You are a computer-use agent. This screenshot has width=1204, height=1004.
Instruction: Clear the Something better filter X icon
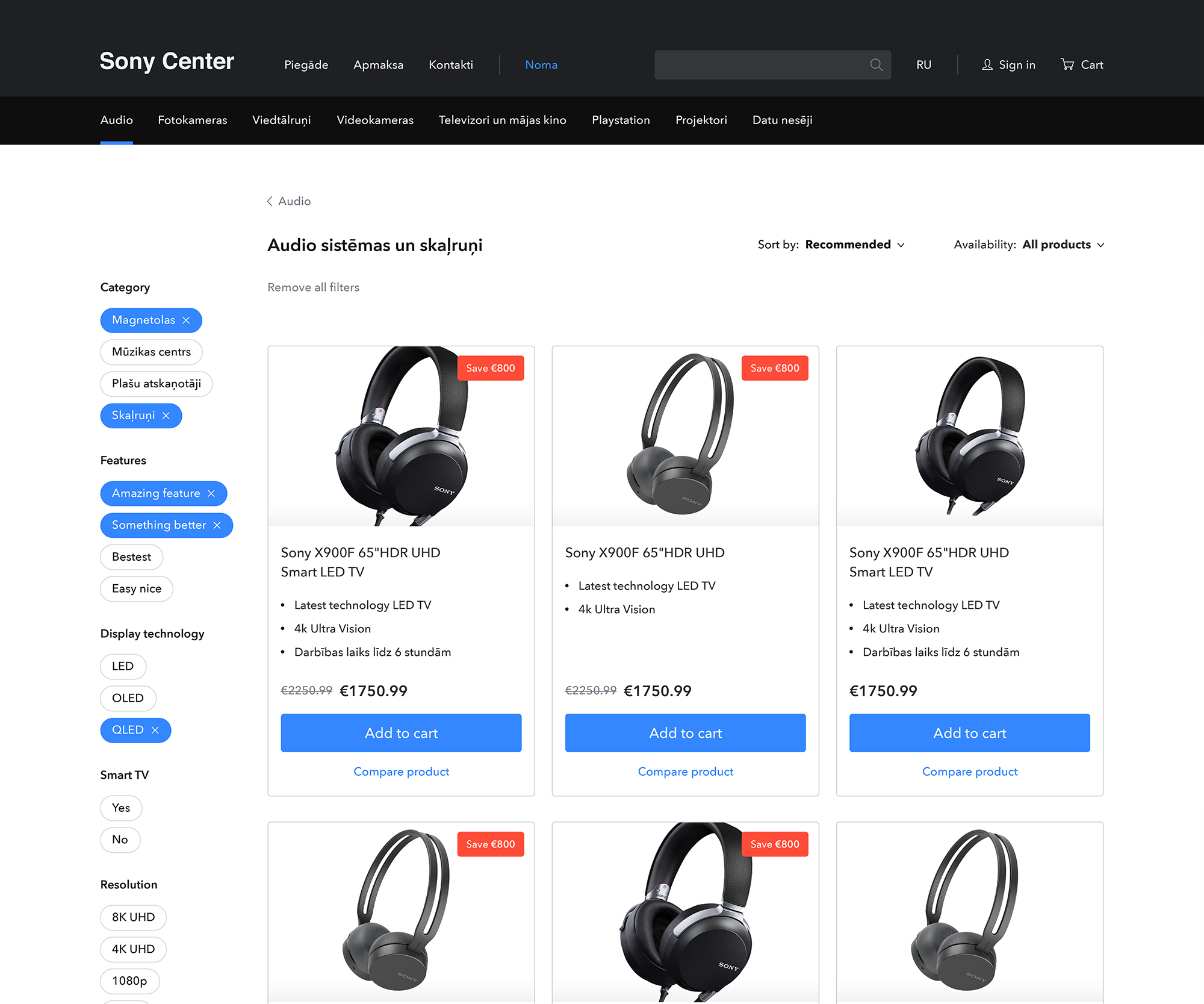coord(217,525)
